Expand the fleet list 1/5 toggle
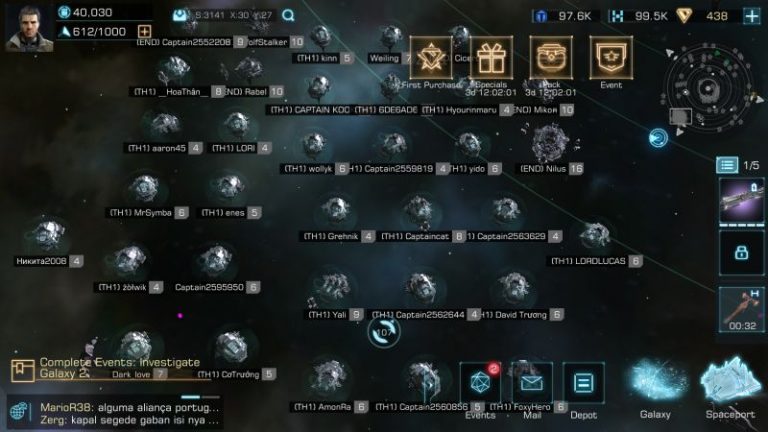Image resolution: width=768 pixels, height=432 pixels. (727, 165)
